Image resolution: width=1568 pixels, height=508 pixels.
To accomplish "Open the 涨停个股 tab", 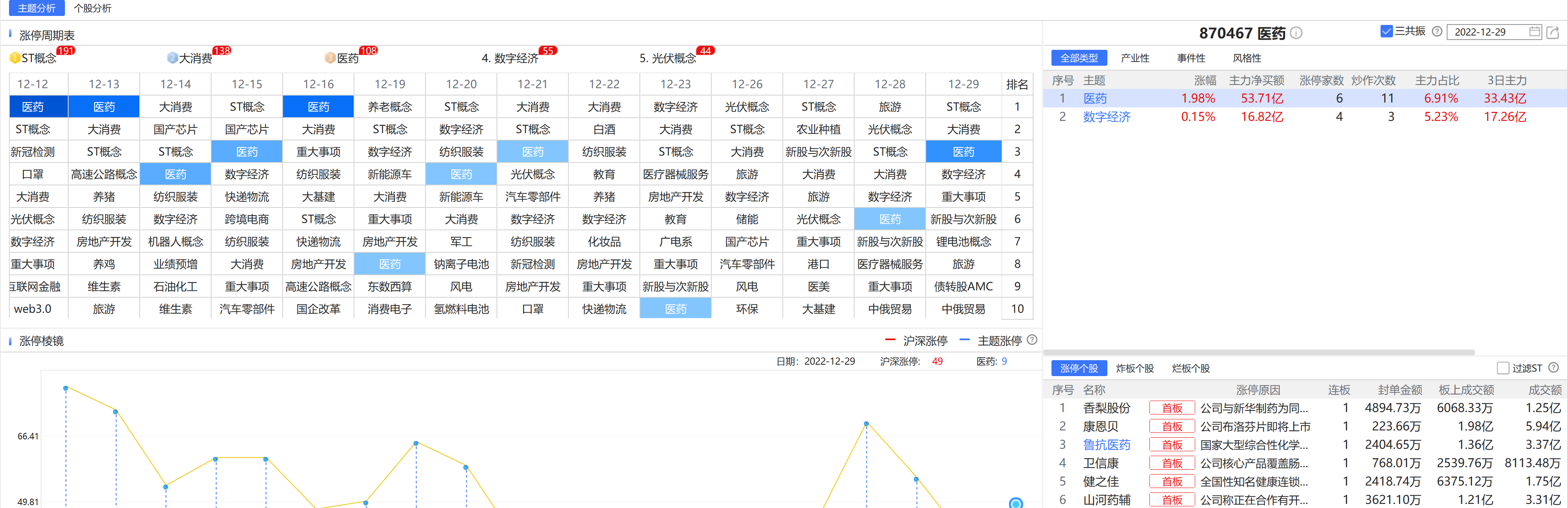I will (x=1078, y=368).
